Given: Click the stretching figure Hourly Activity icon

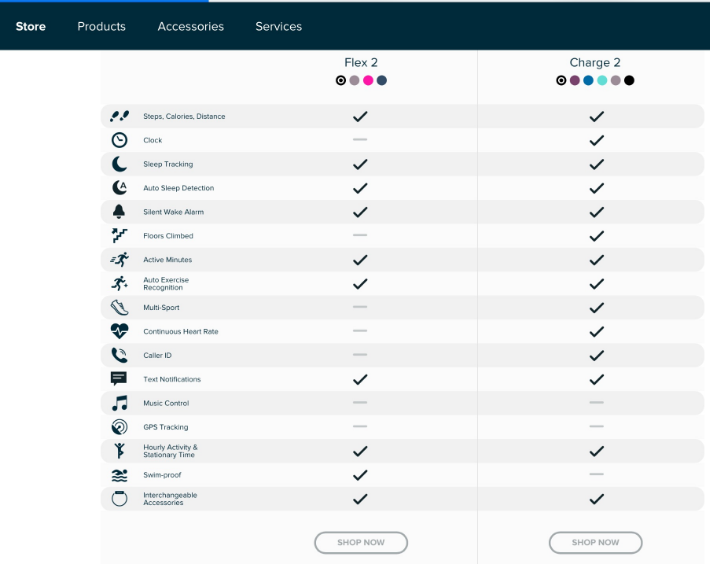Looking at the screenshot, I should (x=120, y=451).
